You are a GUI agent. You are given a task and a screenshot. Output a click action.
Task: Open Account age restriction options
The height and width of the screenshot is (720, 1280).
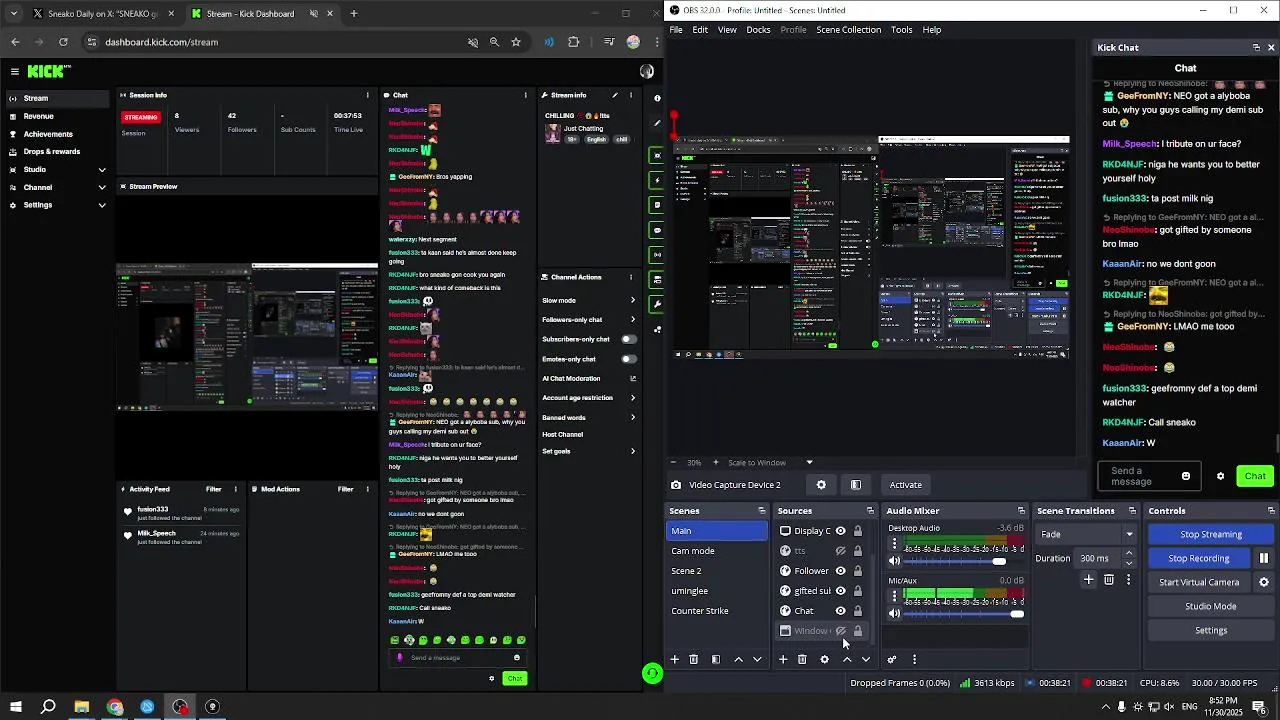coord(632,398)
